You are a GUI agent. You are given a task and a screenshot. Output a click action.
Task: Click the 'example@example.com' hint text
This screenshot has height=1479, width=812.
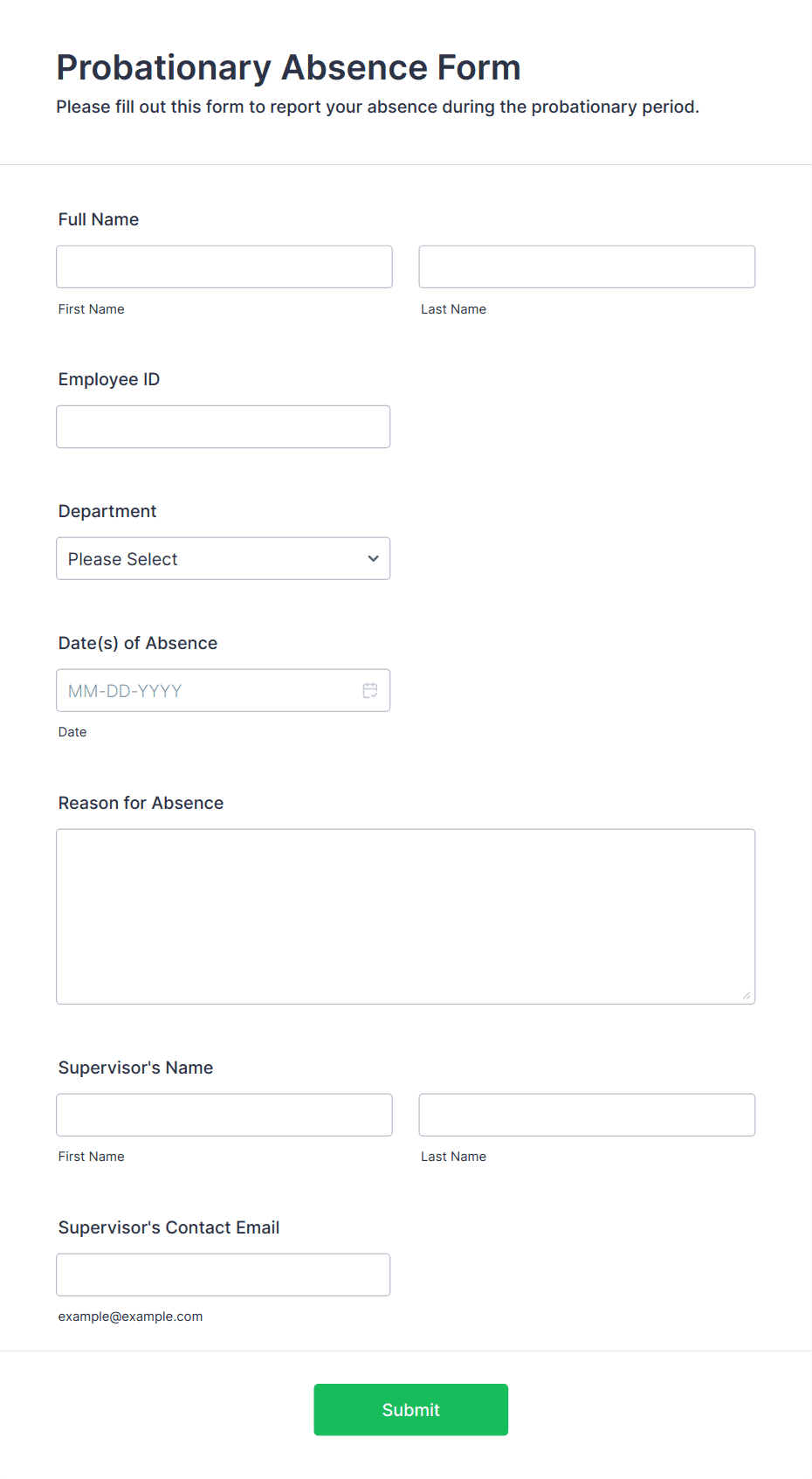[130, 1317]
